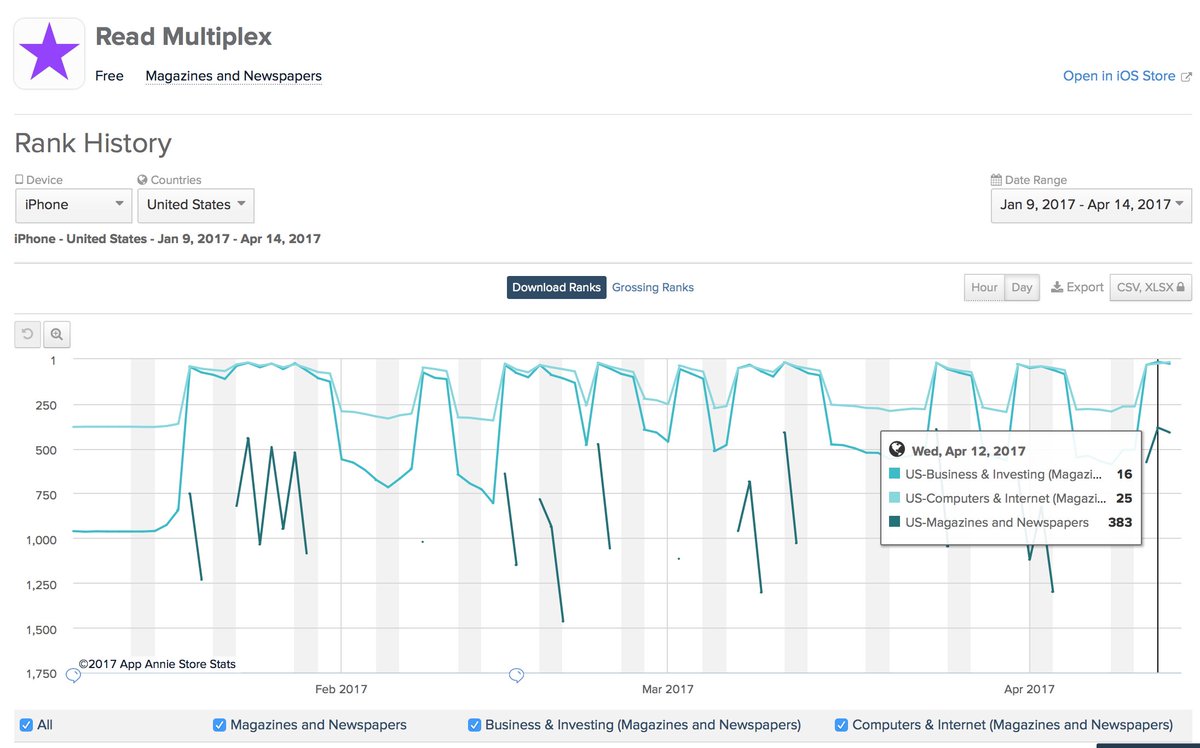Open the United States countries dropdown
The width and height of the screenshot is (1200, 748).
click(x=195, y=205)
